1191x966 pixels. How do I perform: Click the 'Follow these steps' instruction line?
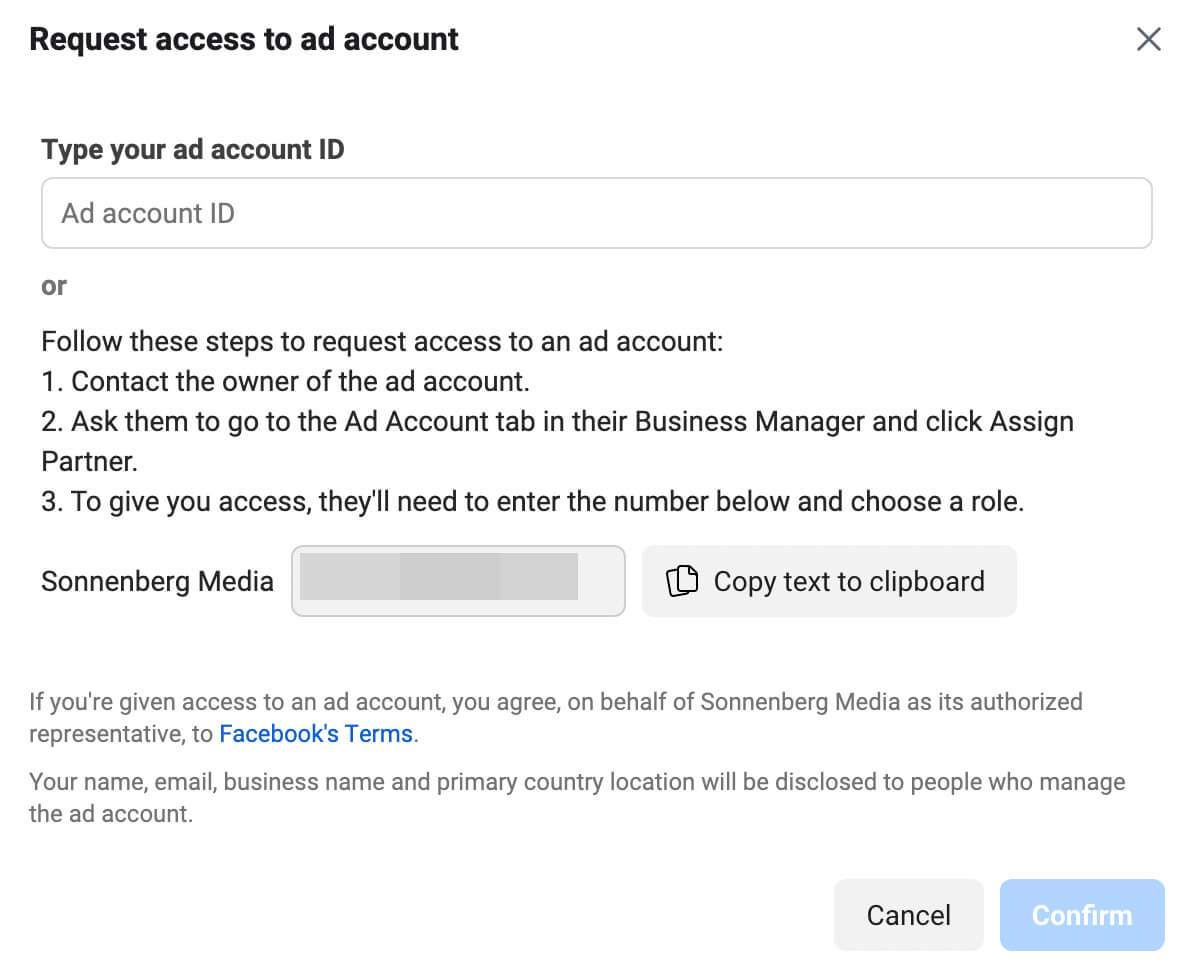coord(382,342)
